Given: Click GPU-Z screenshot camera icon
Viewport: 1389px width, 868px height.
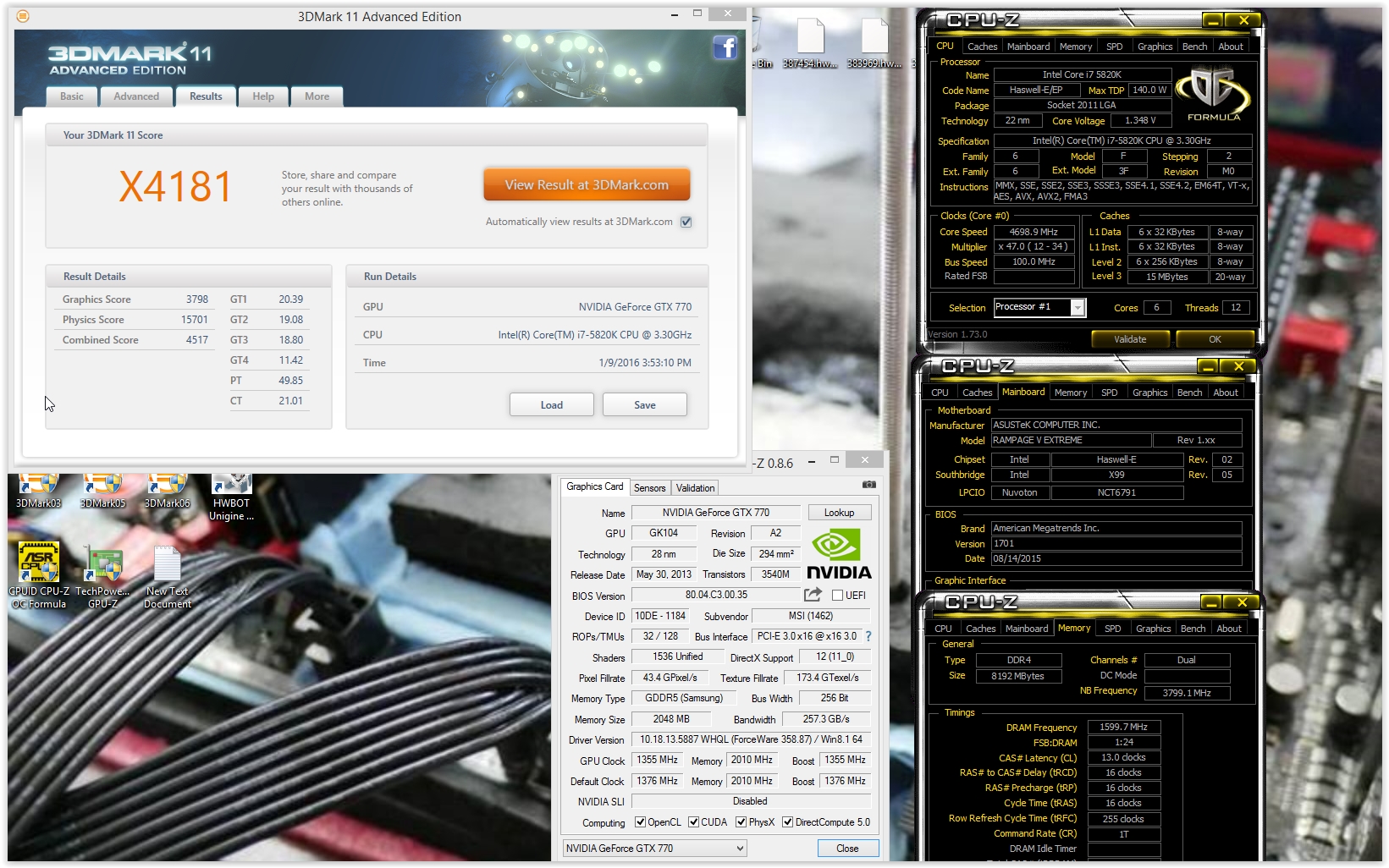Looking at the screenshot, I should (x=868, y=485).
